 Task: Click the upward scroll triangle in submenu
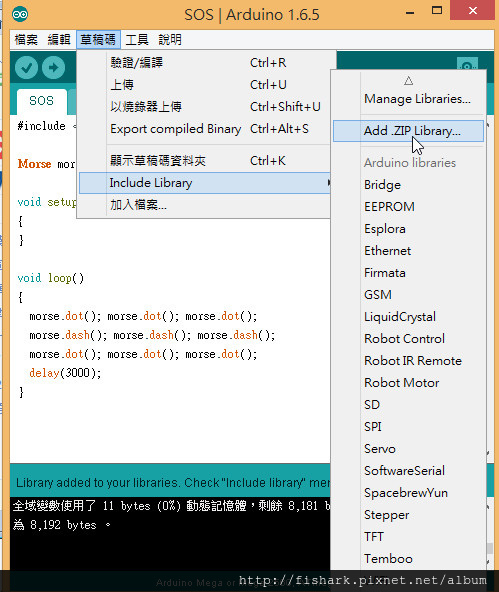[x=408, y=81]
